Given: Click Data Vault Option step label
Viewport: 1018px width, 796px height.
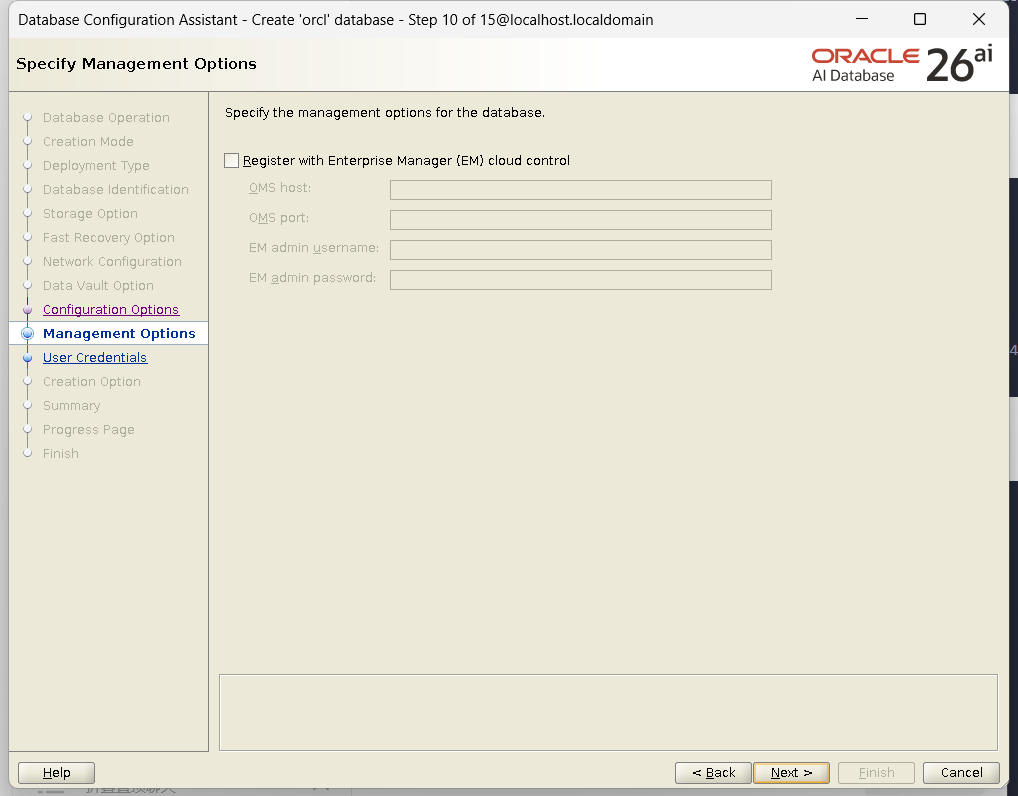Looking at the screenshot, I should click(98, 286).
